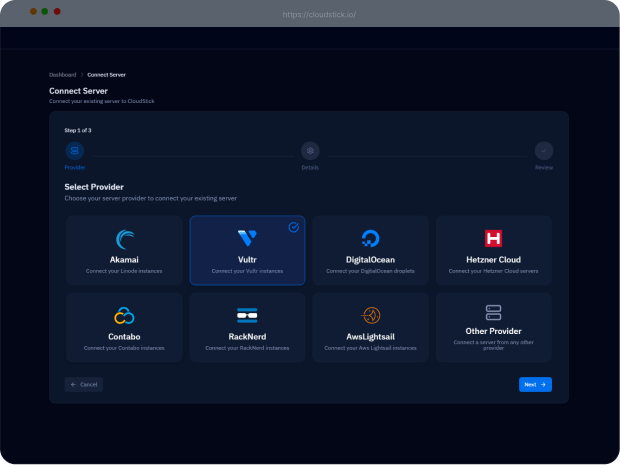
Task: Click 'Choose your server provider' description text
Action: point(151,198)
